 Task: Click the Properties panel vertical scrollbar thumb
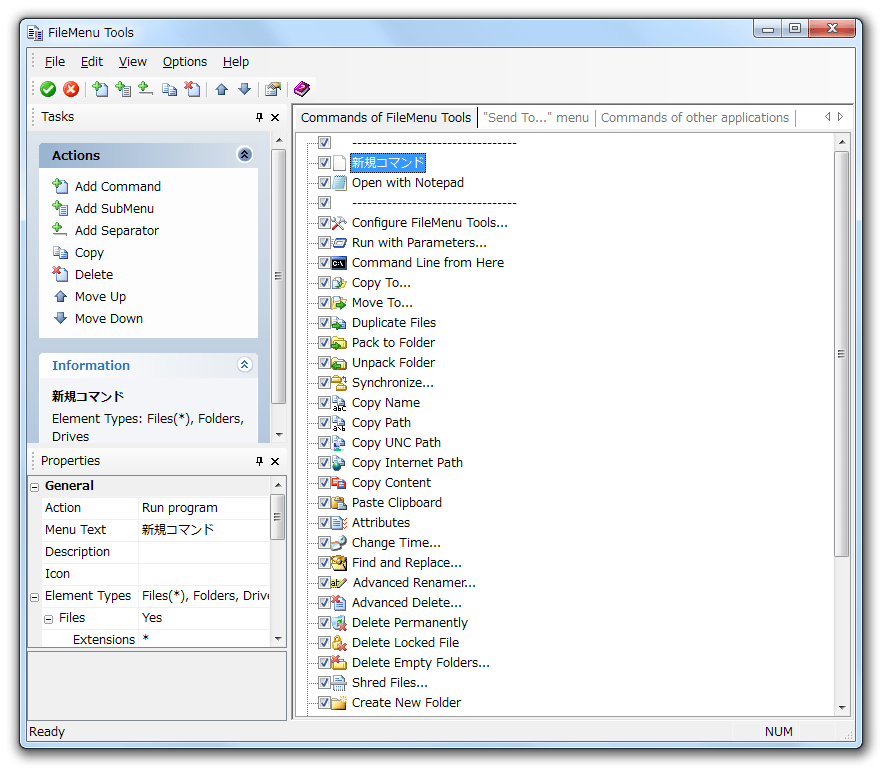[277, 517]
